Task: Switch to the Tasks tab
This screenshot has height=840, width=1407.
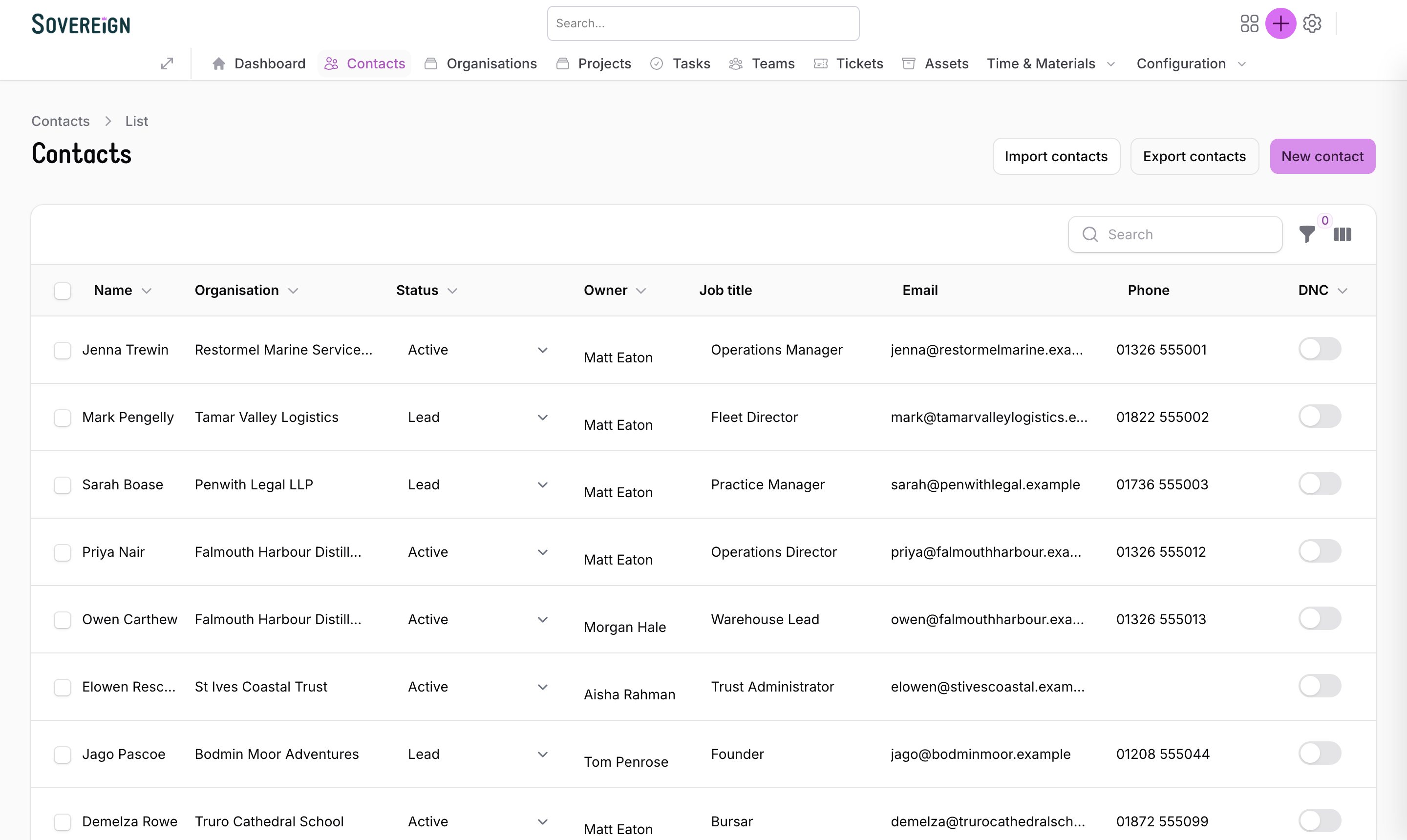Action: (680, 63)
